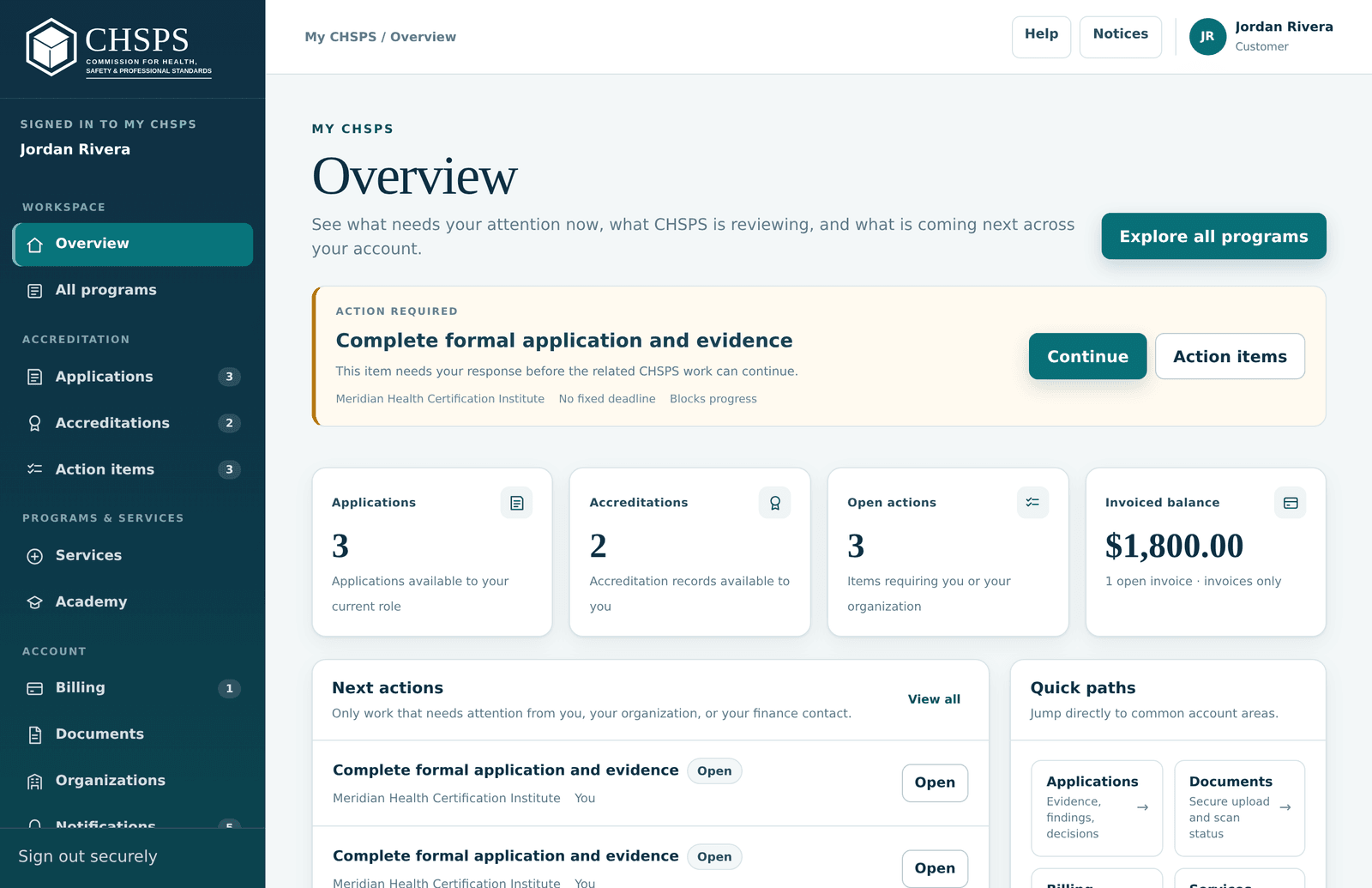The height and width of the screenshot is (888, 1372).
Task: Open the Overview sidebar menu item
Action: click(x=133, y=245)
